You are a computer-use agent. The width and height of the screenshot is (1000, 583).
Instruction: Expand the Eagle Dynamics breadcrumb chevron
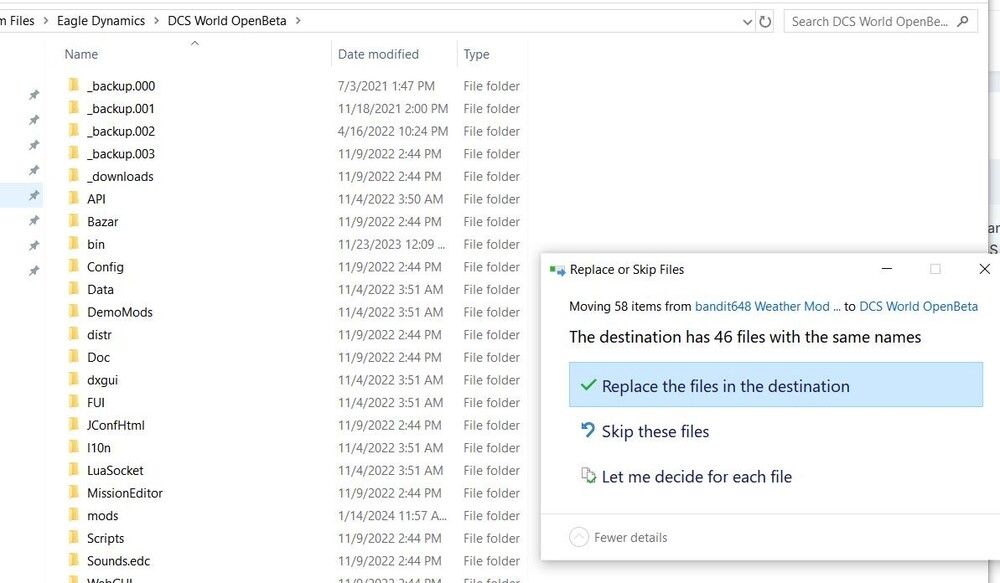(156, 20)
